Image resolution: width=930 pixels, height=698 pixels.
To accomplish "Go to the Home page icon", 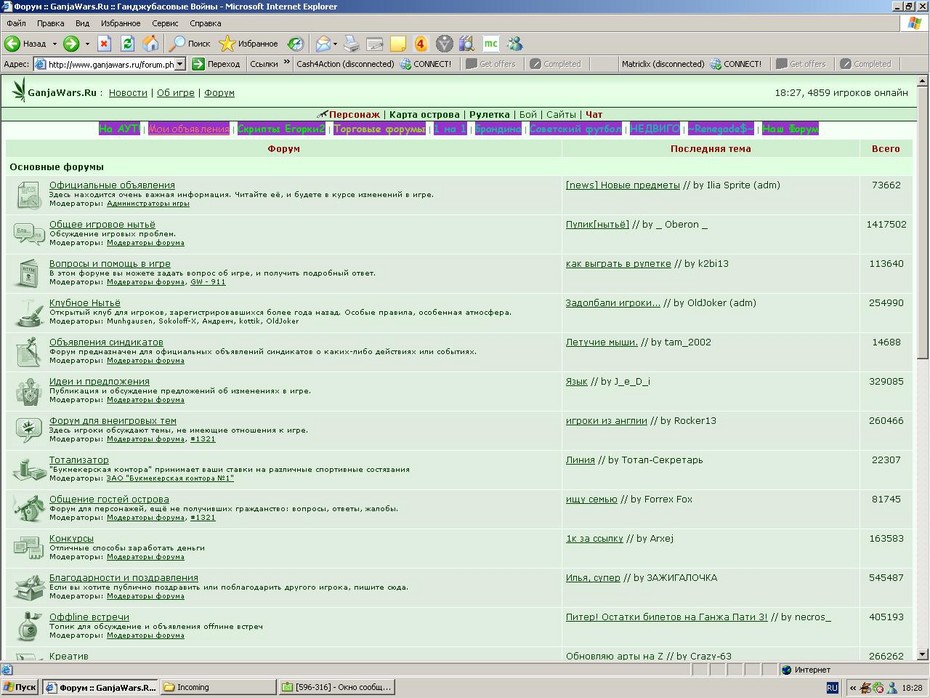I will pos(150,43).
